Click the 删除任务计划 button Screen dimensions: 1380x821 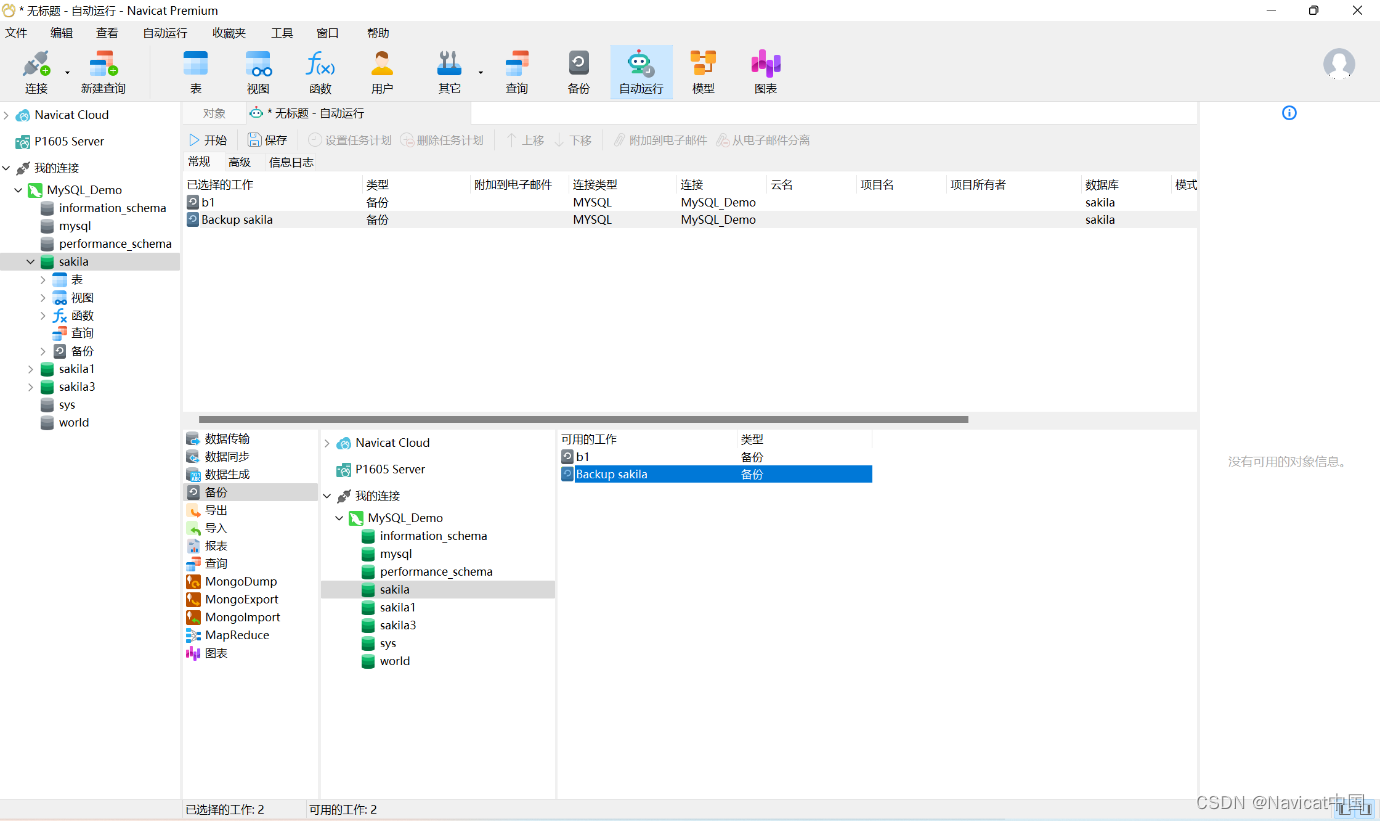point(442,140)
